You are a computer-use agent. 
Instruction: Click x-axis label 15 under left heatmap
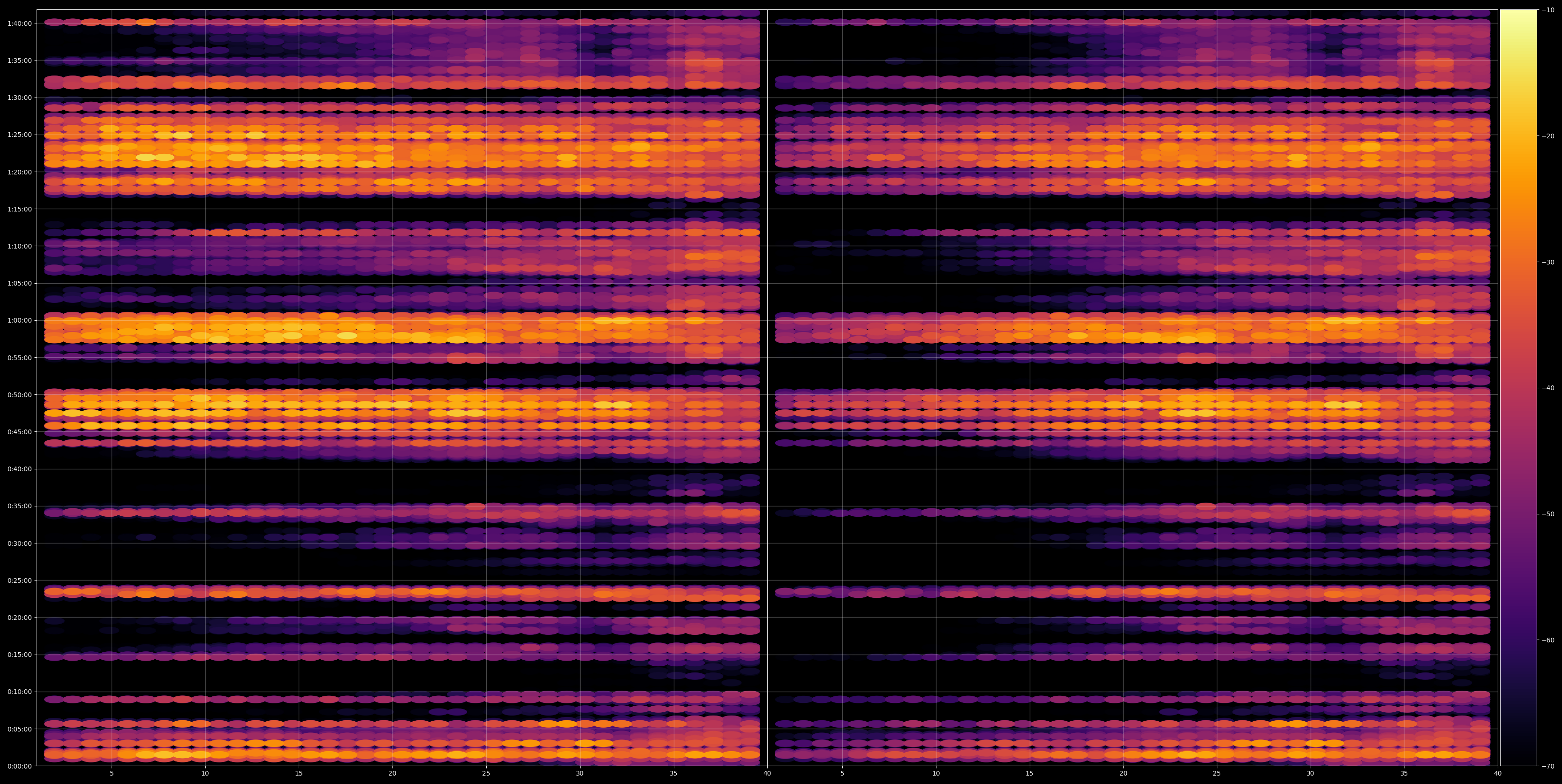click(299, 774)
